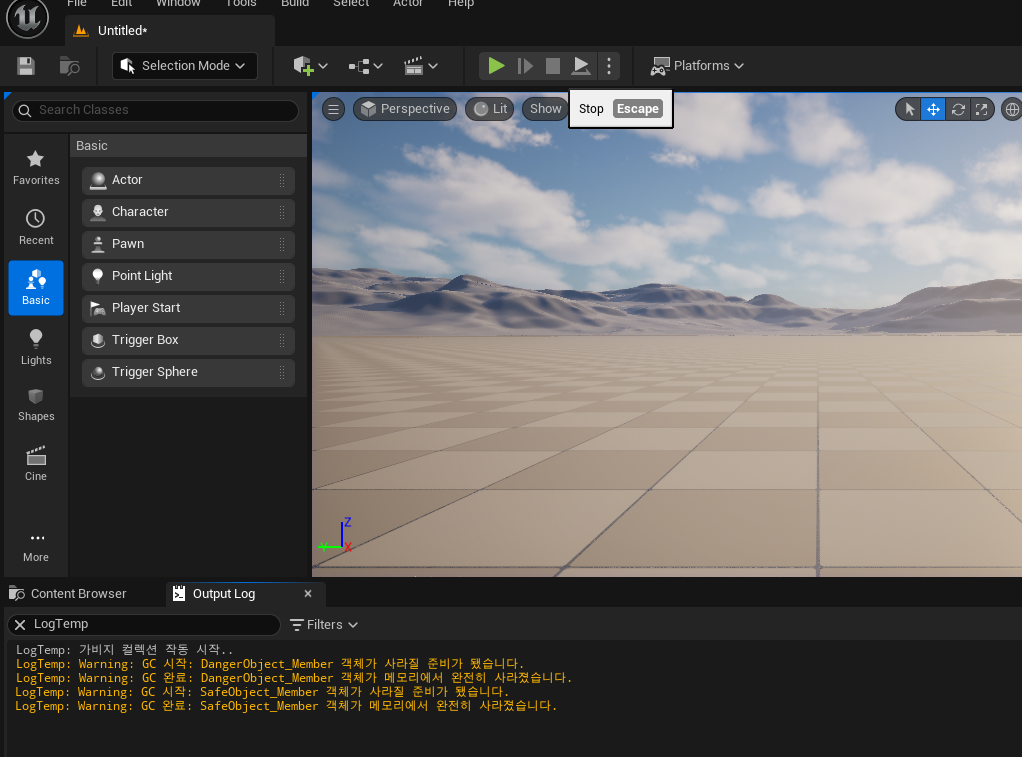
Task: Expand the Selection Mode dropdown
Action: point(185,66)
